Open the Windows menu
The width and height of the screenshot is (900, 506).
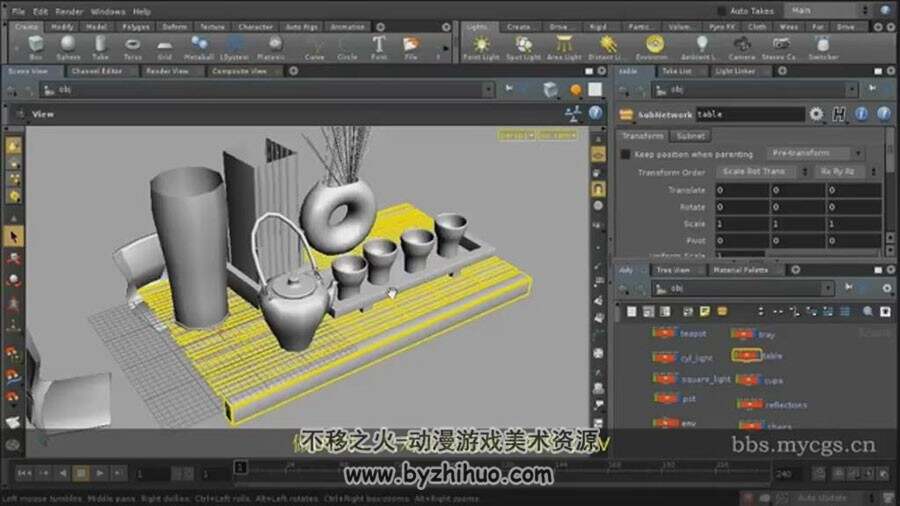tap(108, 11)
